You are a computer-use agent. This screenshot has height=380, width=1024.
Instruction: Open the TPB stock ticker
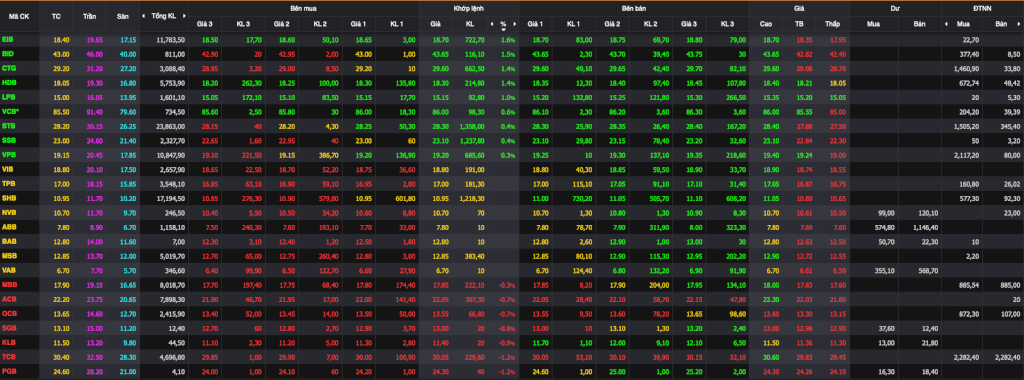[8, 183]
